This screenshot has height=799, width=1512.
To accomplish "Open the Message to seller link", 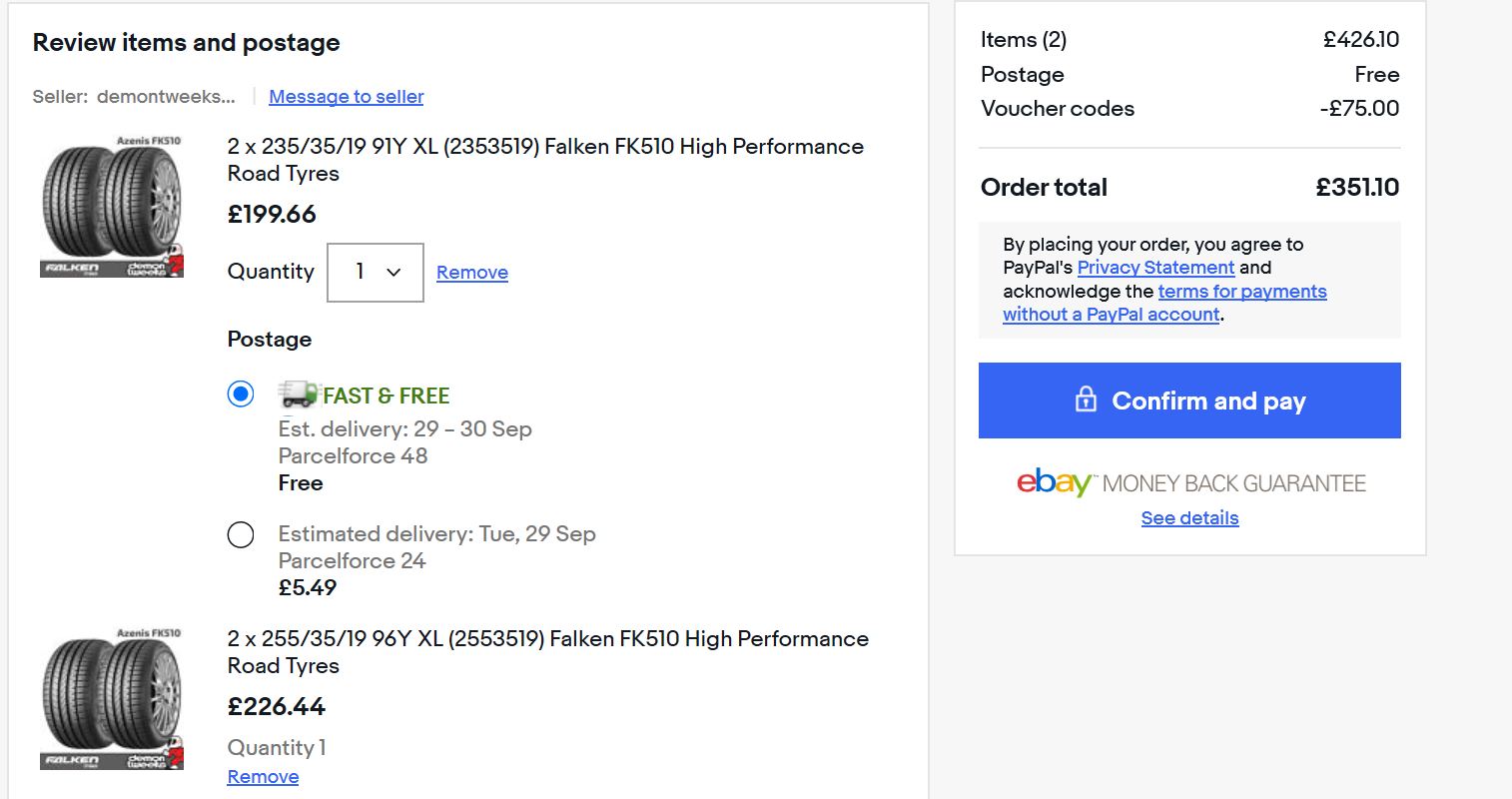I will point(346,97).
